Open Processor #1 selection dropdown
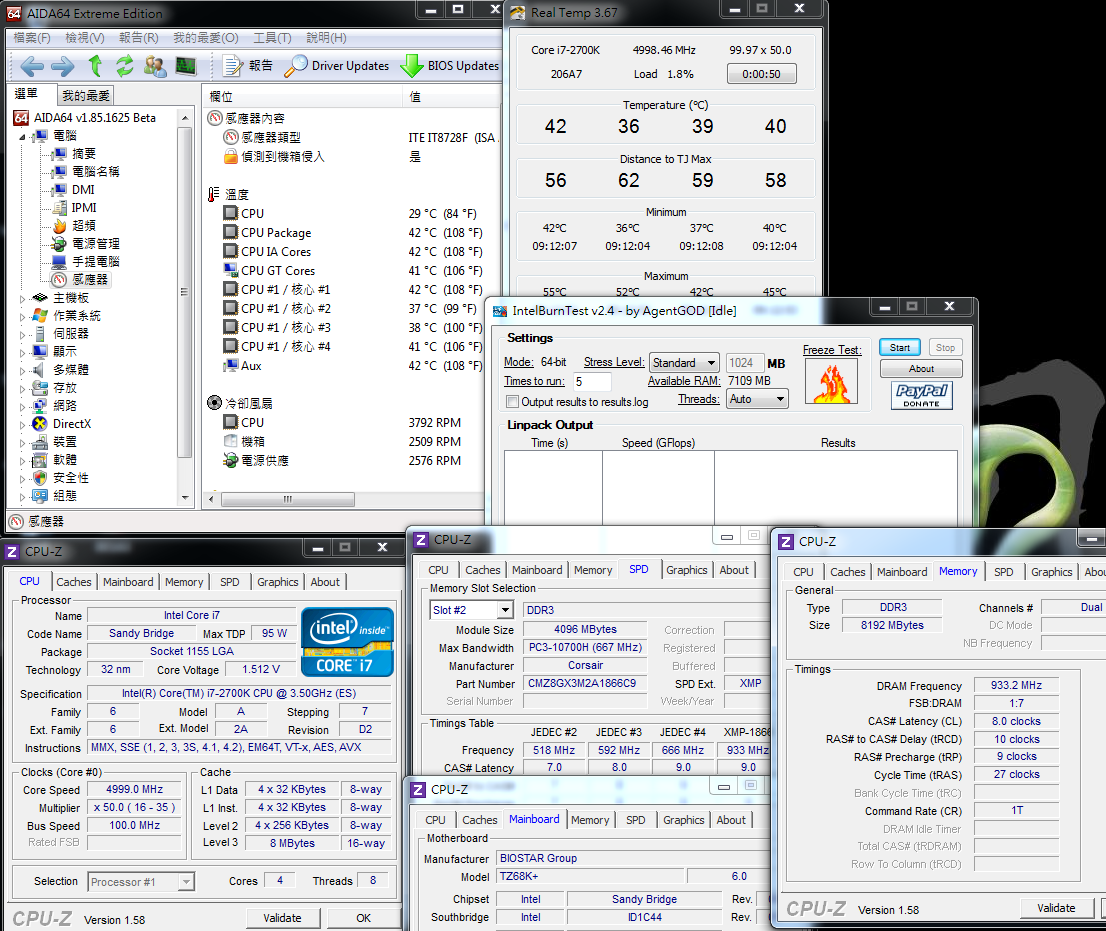The image size is (1106, 931). [x=141, y=882]
